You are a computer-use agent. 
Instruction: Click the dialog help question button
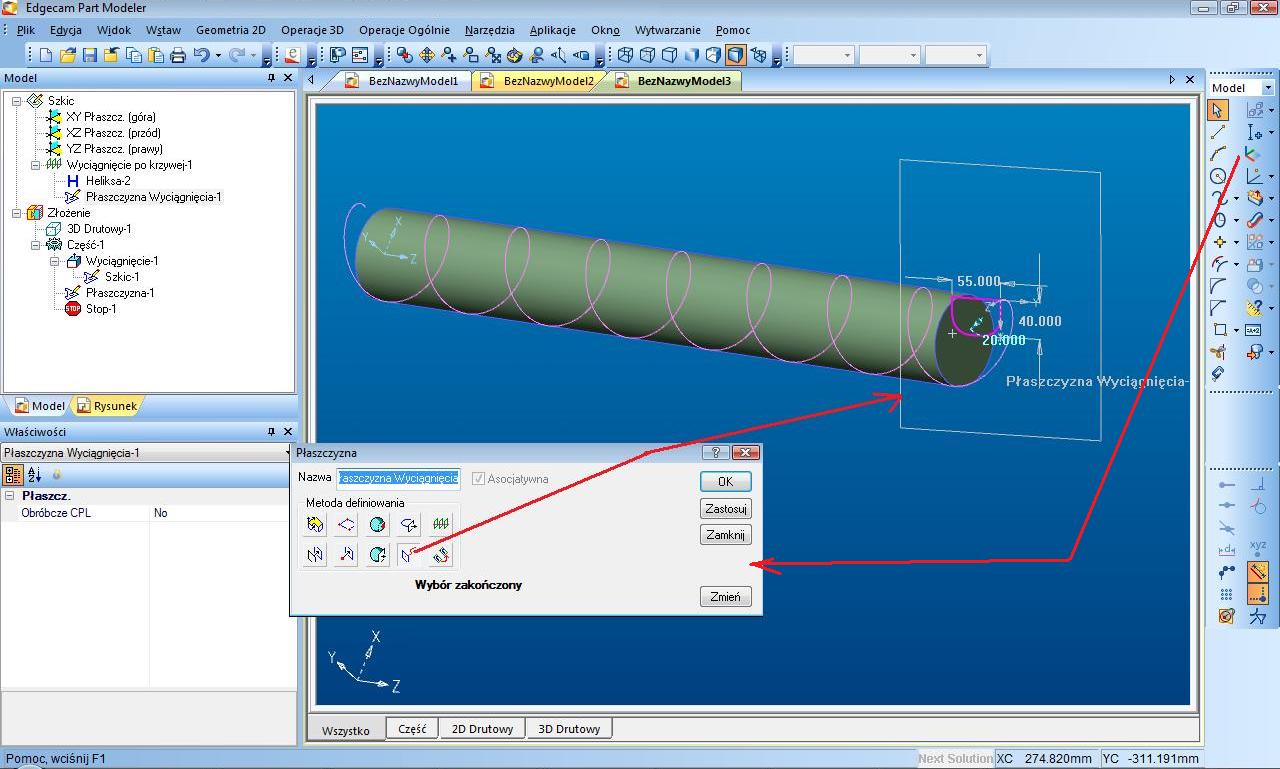tap(715, 453)
